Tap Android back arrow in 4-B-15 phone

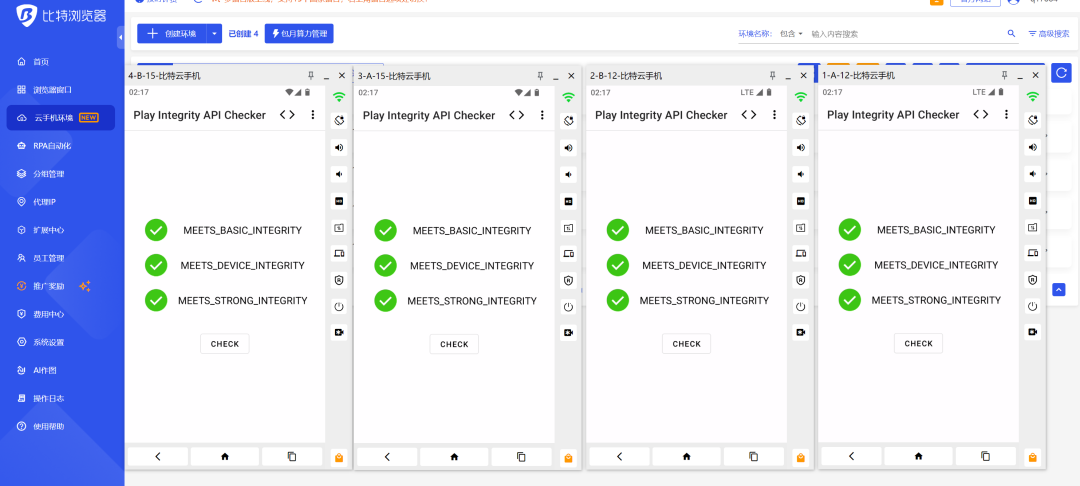(x=158, y=456)
